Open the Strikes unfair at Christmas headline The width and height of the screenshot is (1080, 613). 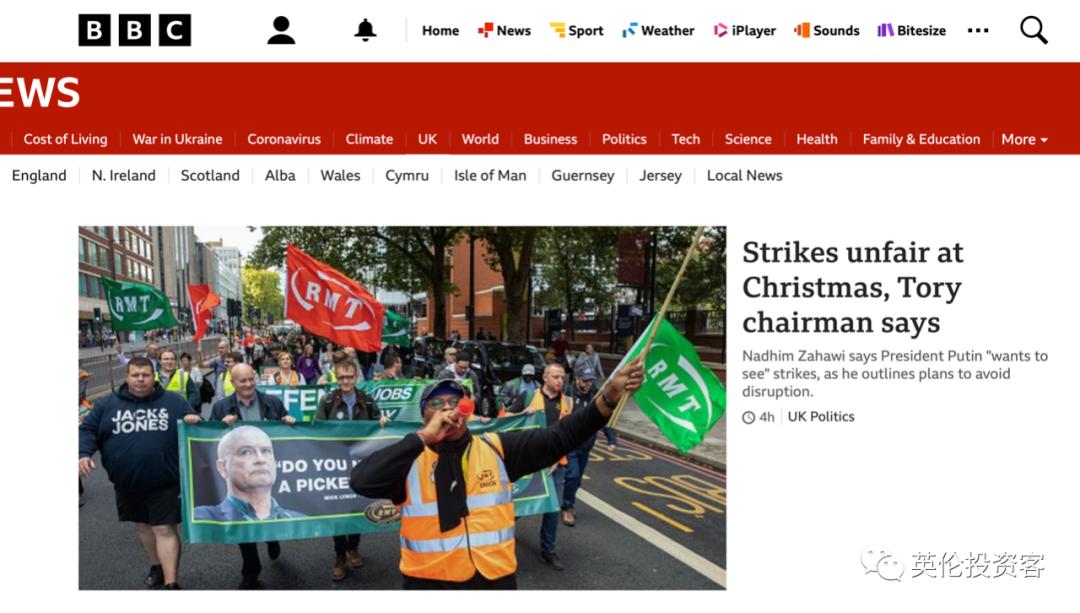(853, 287)
